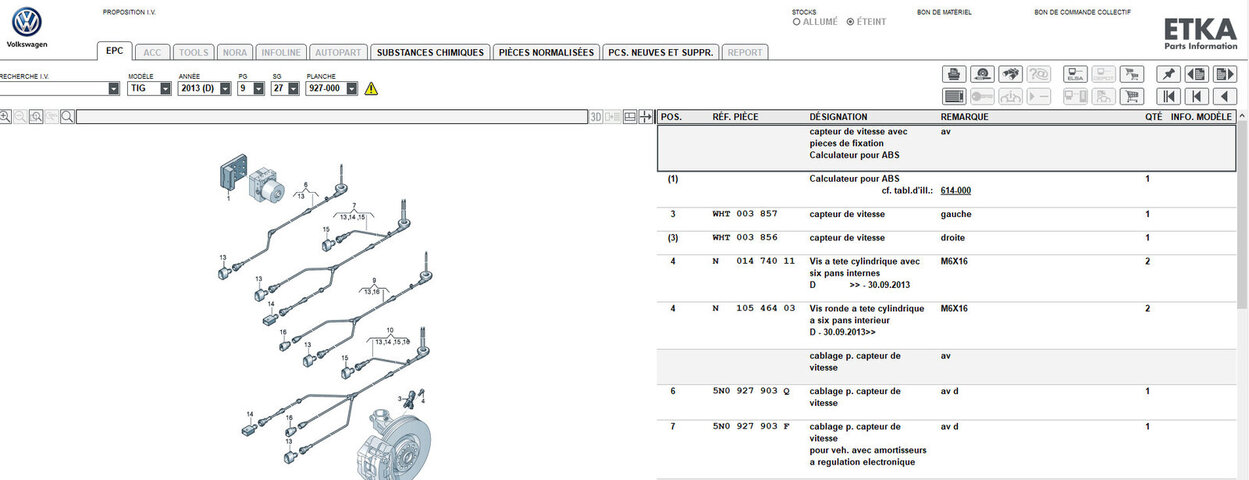The height and width of the screenshot is (480, 1249).
Task: Open the PIÈCES NORMALISÉES tab
Action: (546, 52)
